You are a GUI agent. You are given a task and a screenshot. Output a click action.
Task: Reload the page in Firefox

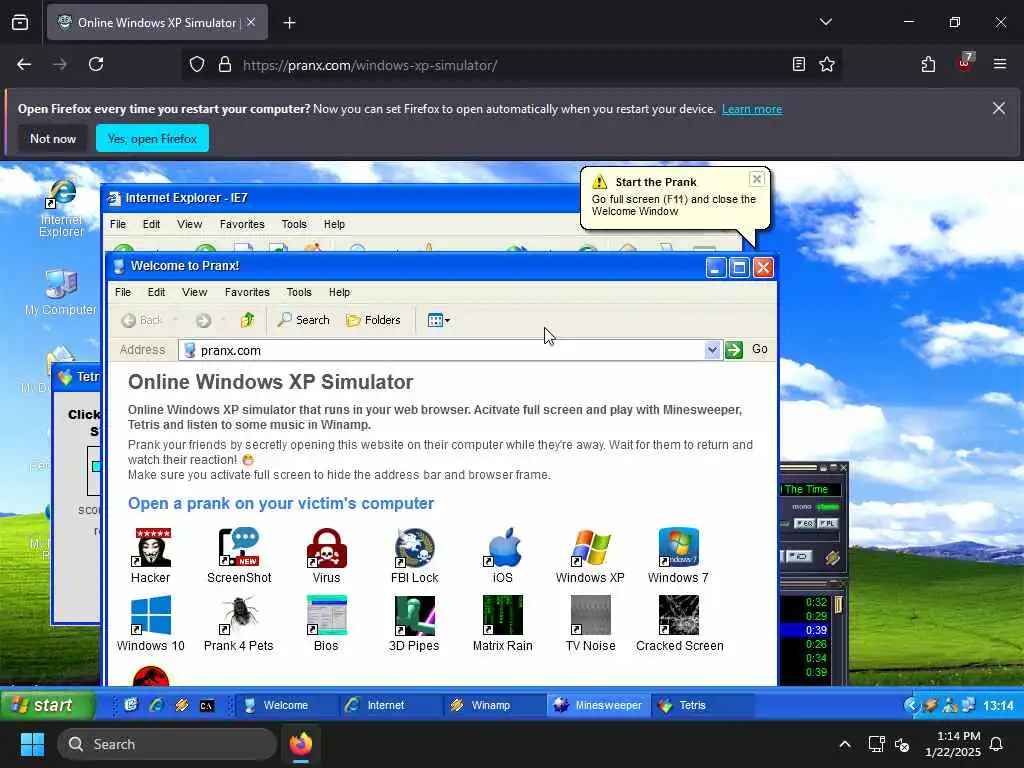click(96, 64)
